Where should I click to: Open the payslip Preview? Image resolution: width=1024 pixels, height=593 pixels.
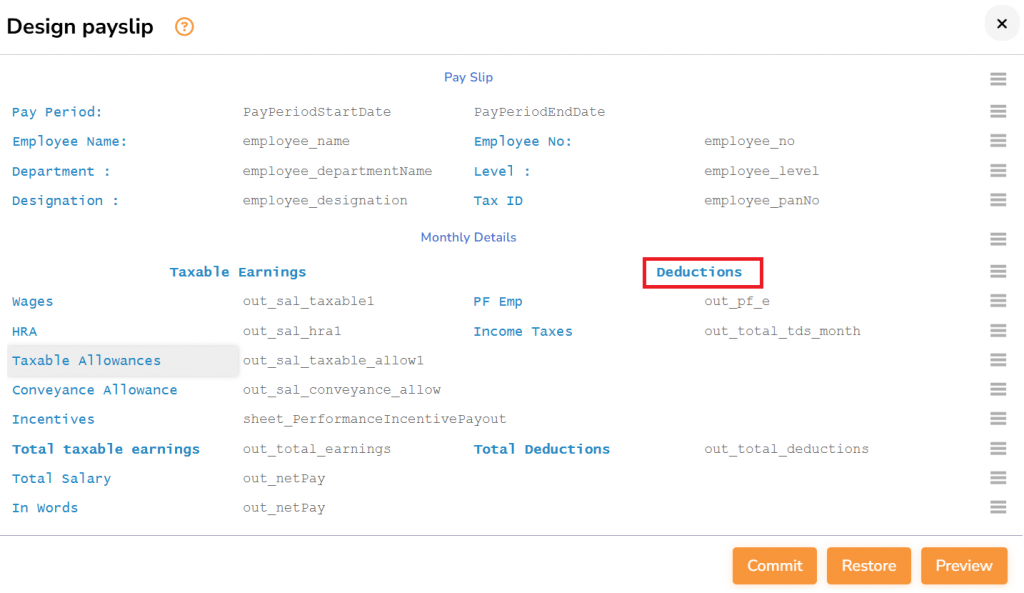pos(963,565)
